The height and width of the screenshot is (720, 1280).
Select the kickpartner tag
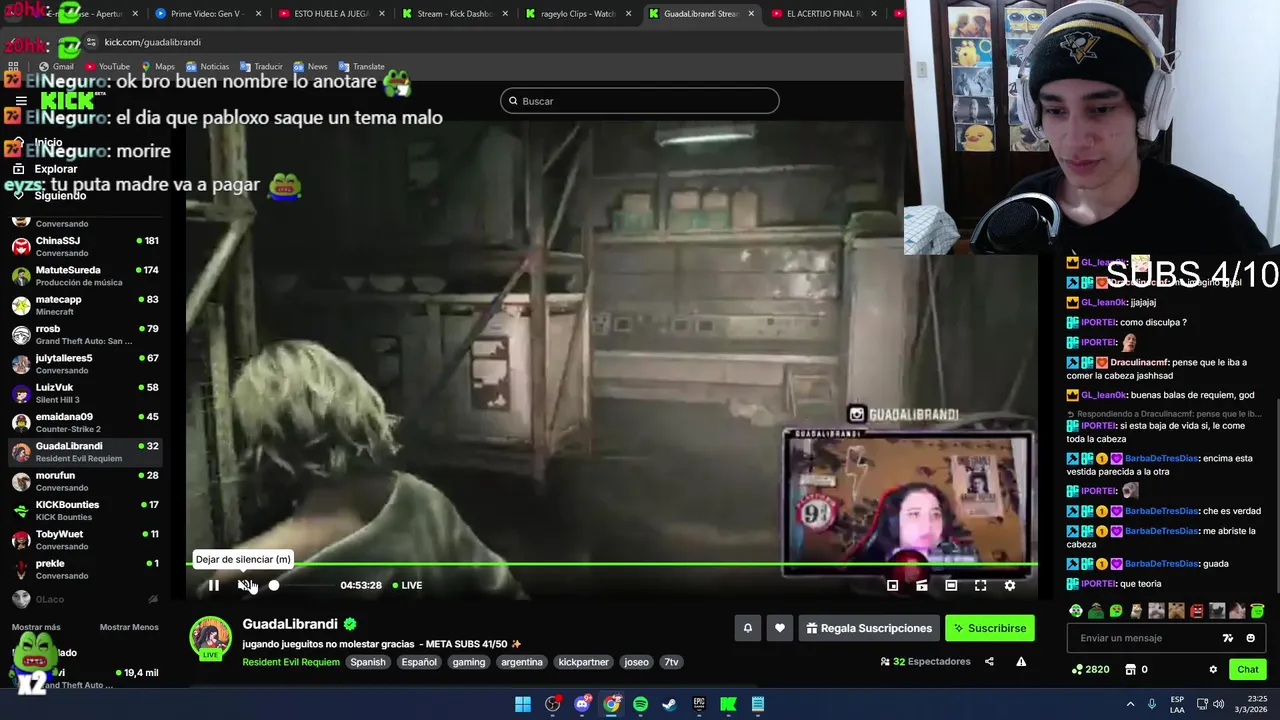coord(583,662)
